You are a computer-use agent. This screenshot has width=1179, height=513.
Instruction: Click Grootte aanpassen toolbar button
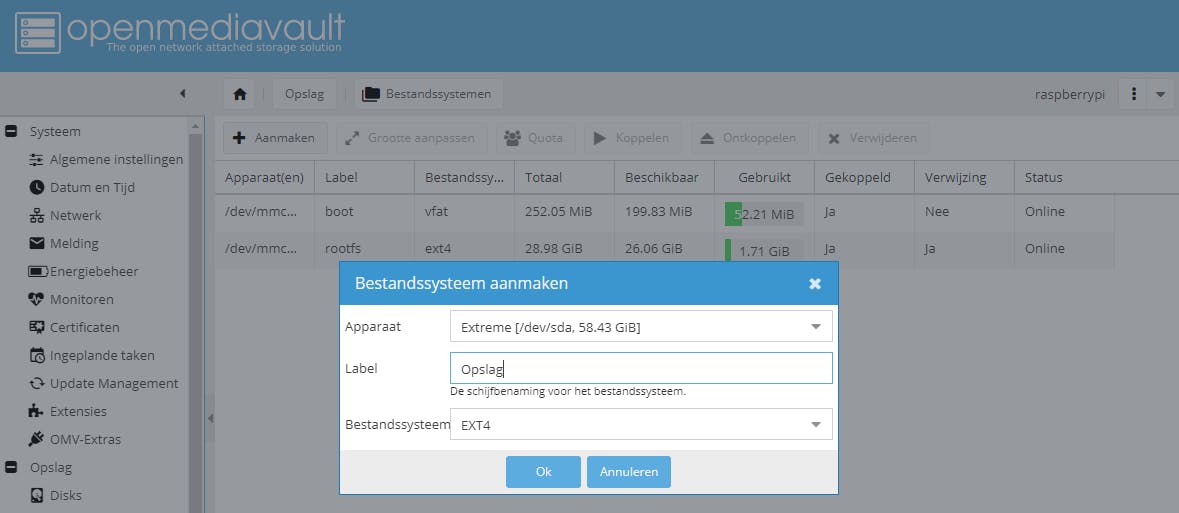click(411, 138)
